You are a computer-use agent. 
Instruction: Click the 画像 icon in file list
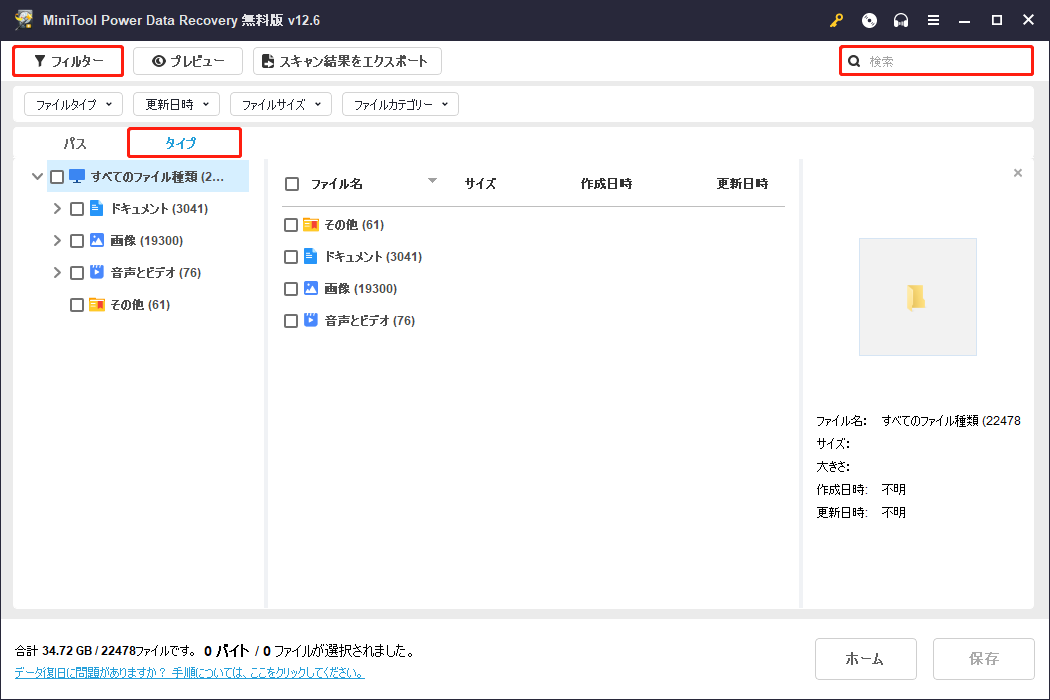pyautogui.click(x=311, y=289)
